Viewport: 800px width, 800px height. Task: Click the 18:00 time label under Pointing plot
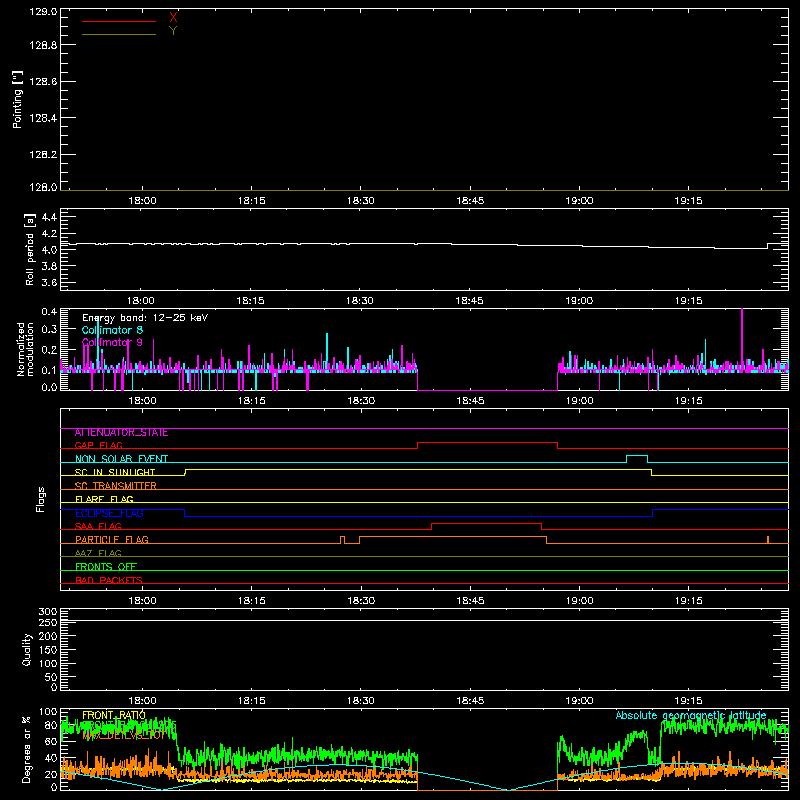click(x=142, y=201)
